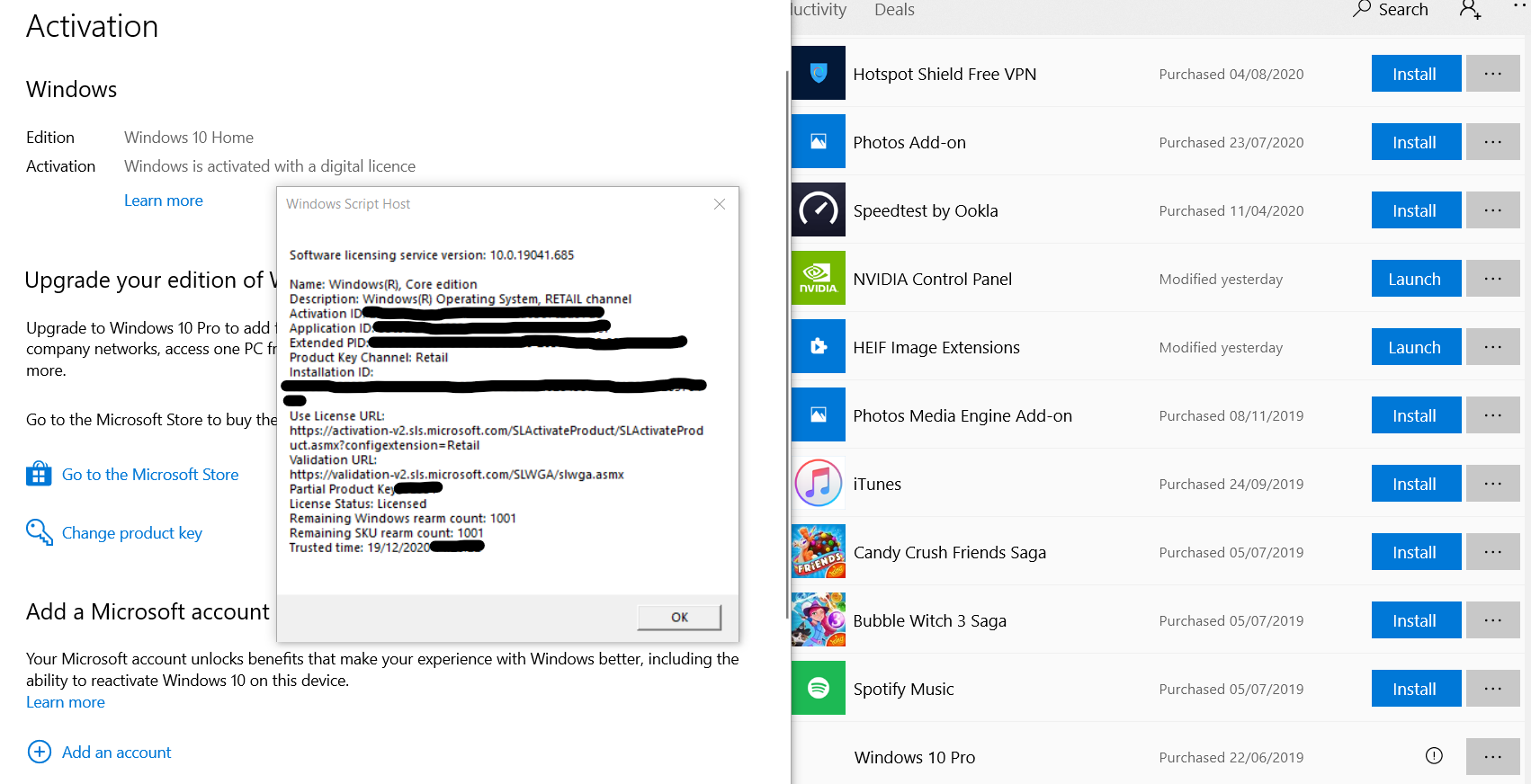Click Go to the Microsoft Store link

pyautogui.click(x=150, y=474)
